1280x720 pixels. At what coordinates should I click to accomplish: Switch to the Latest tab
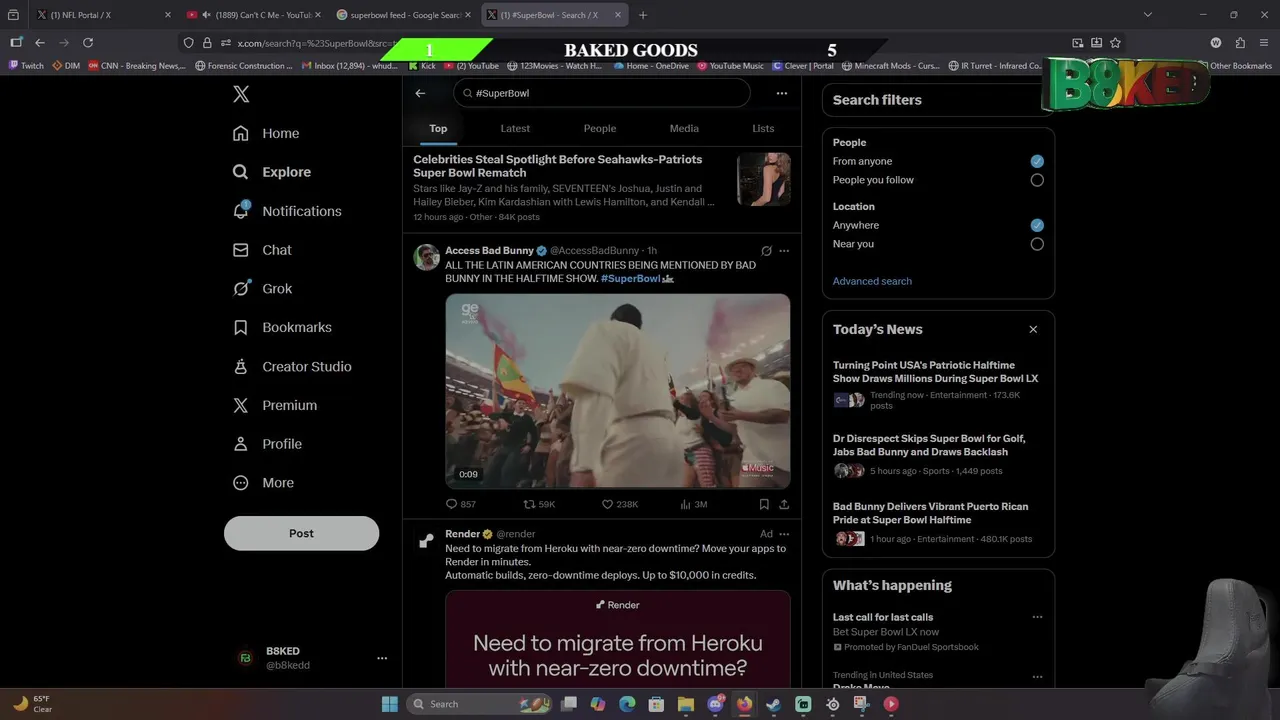[515, 128]
